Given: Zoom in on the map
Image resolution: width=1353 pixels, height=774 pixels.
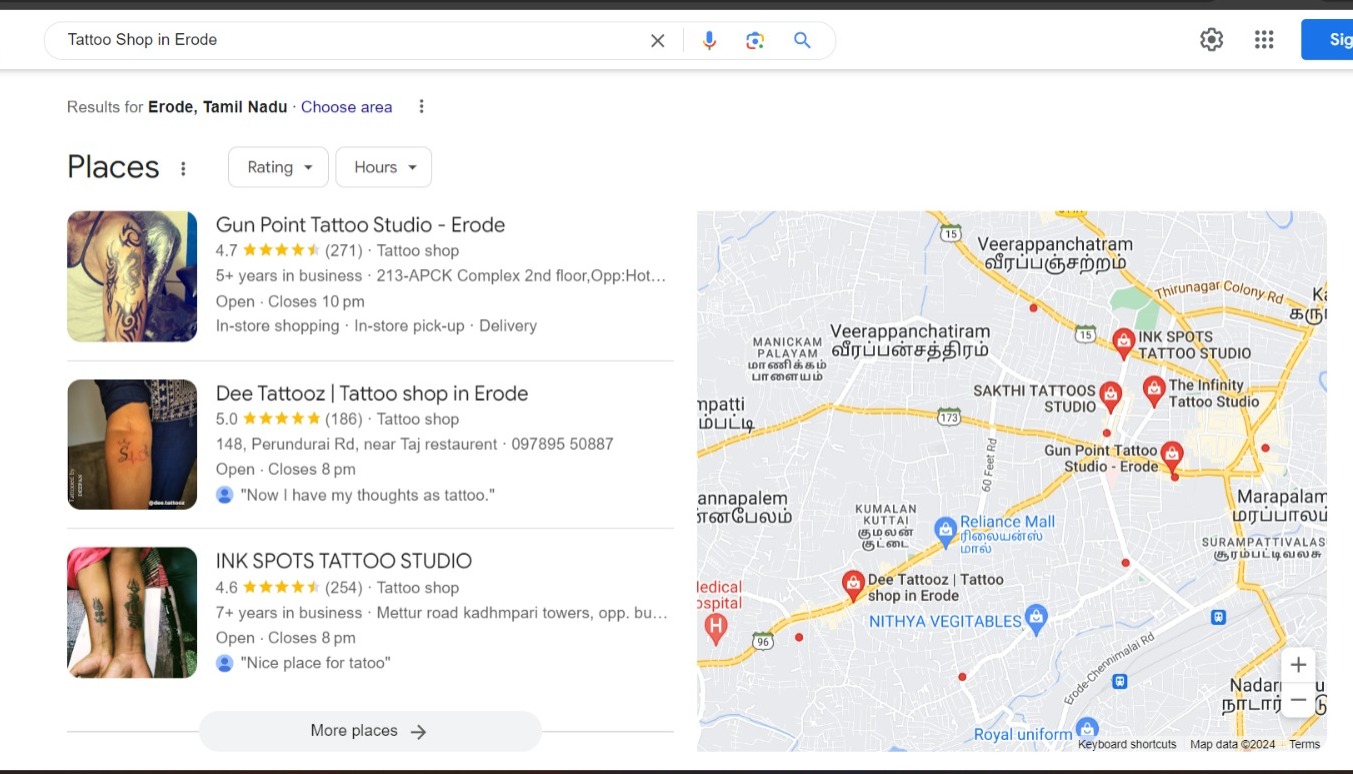Looking at the screenshot, I should coord(1298,665).
